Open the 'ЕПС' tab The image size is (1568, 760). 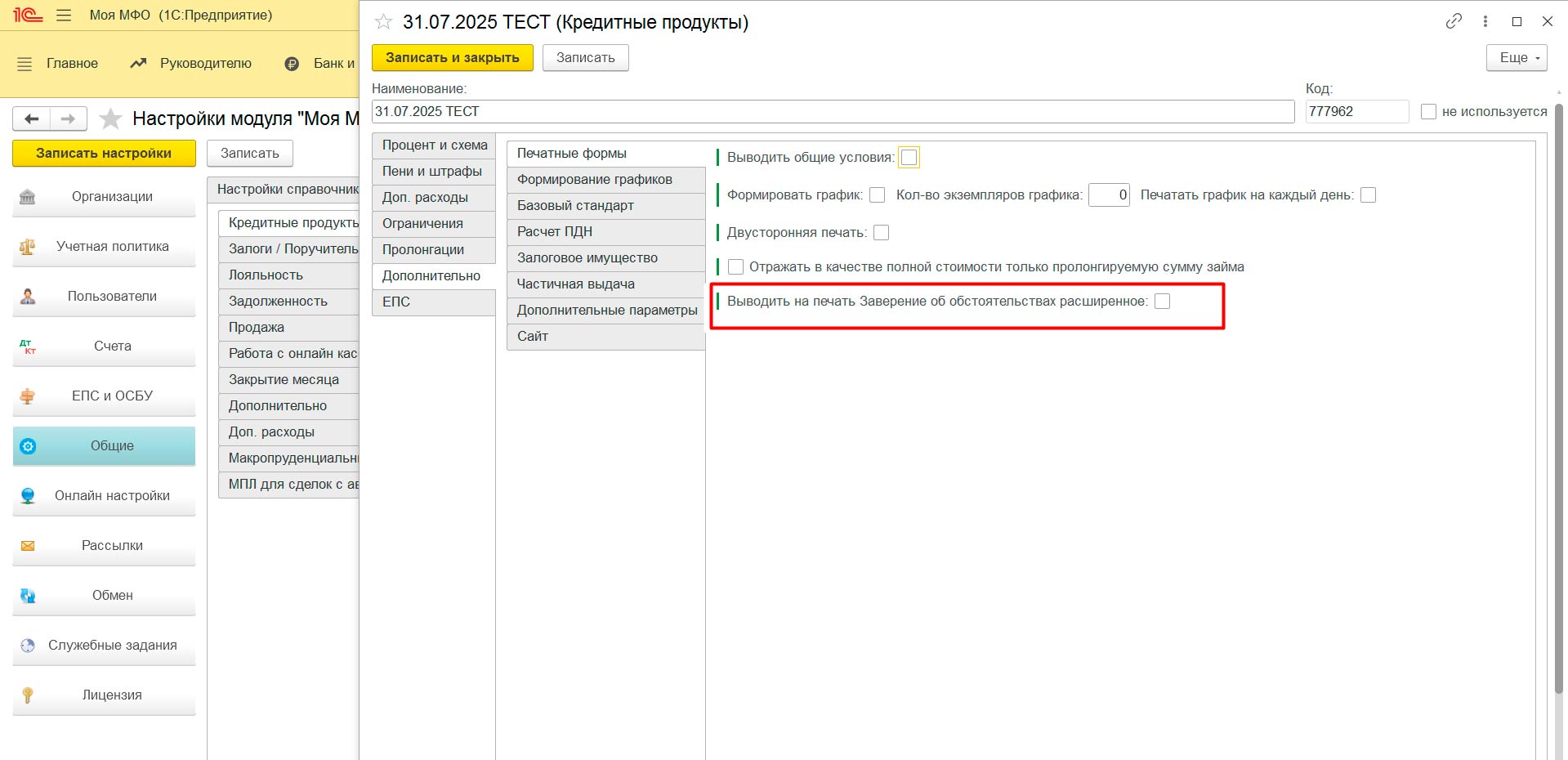(434, 302)
